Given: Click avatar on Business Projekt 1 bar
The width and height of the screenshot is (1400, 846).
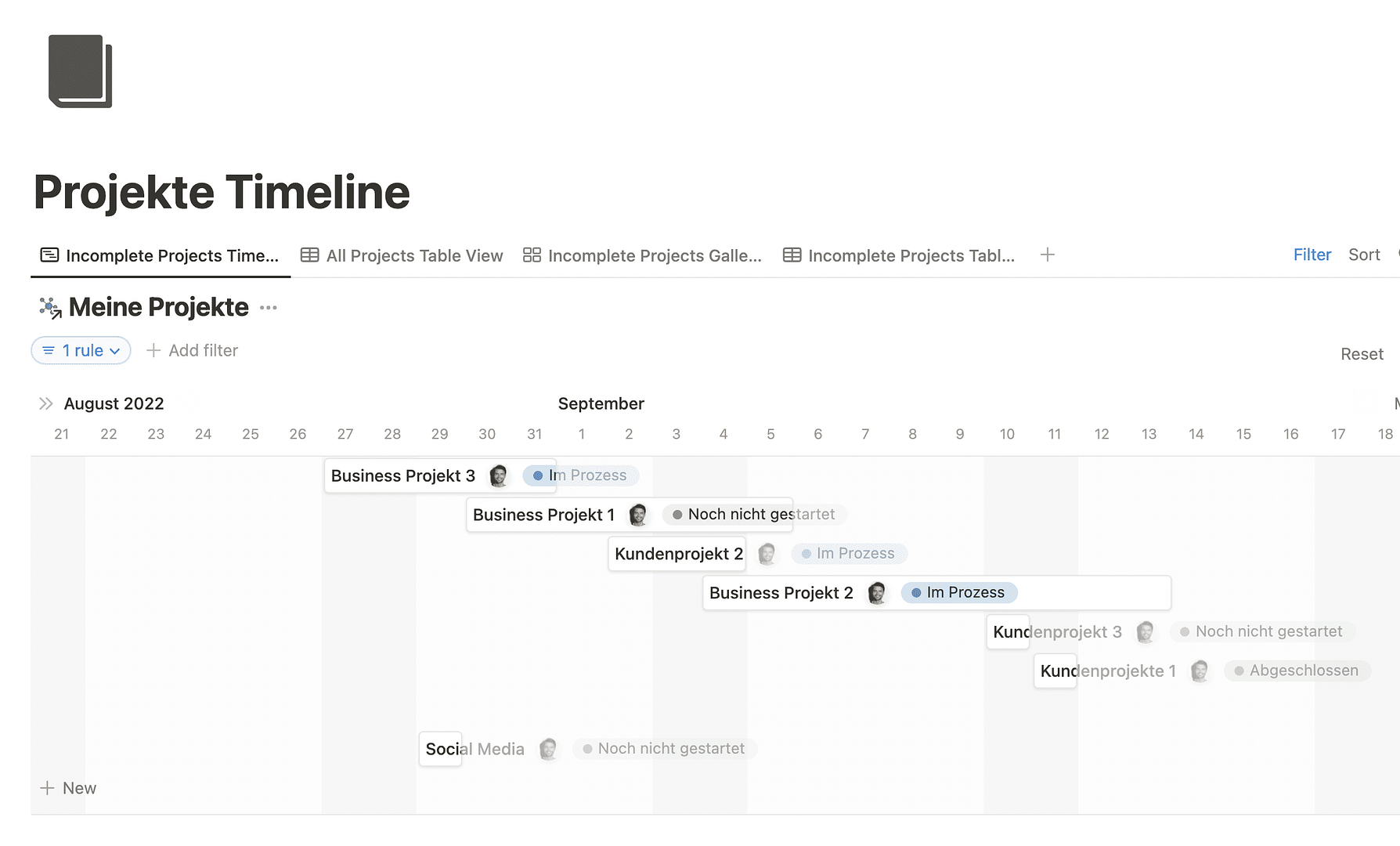Looking at the screenshot, I should click(x=638, y=515).
